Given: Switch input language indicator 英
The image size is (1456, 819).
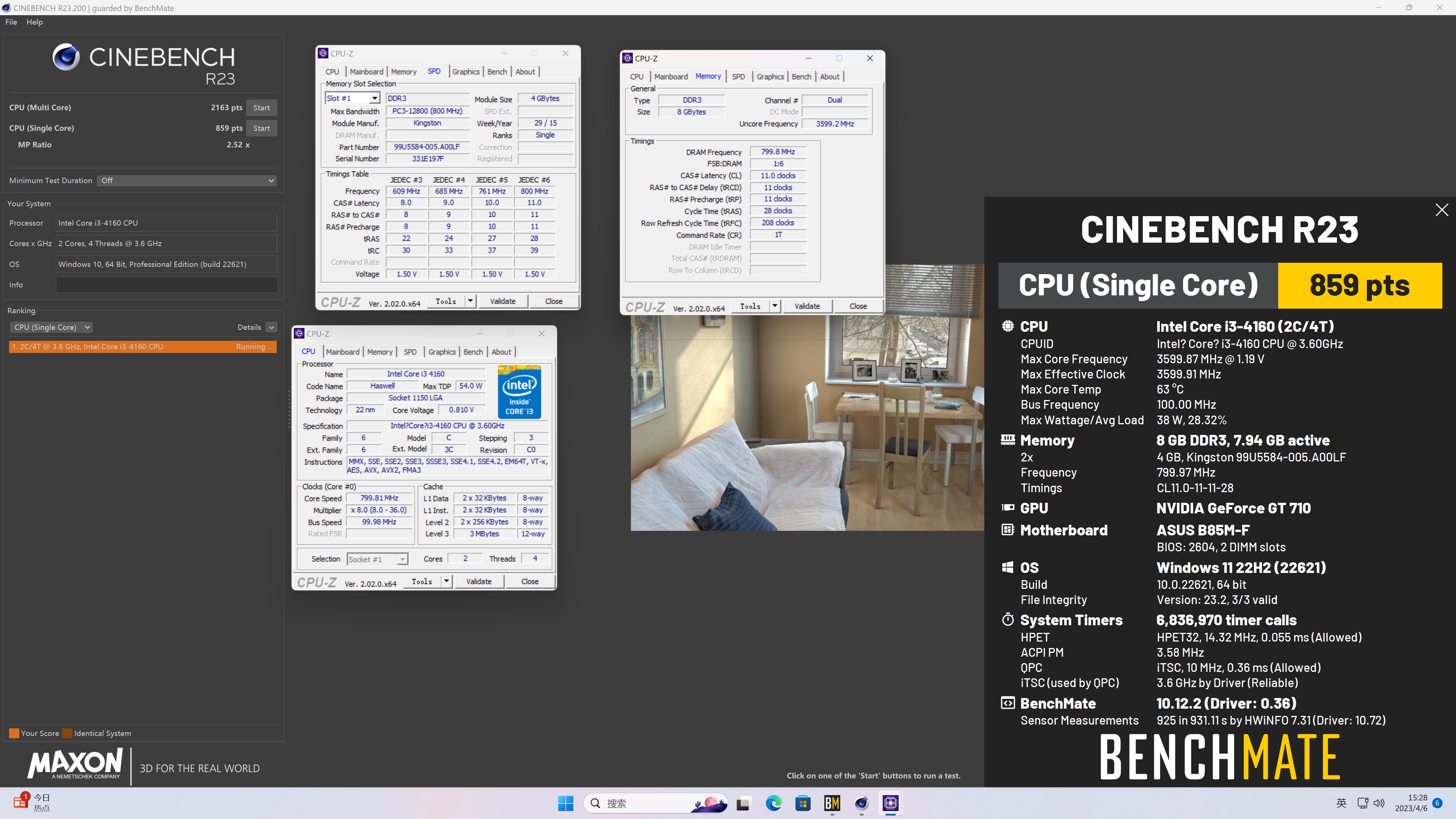Looking at the screenshot, I should coord(1341,803).
